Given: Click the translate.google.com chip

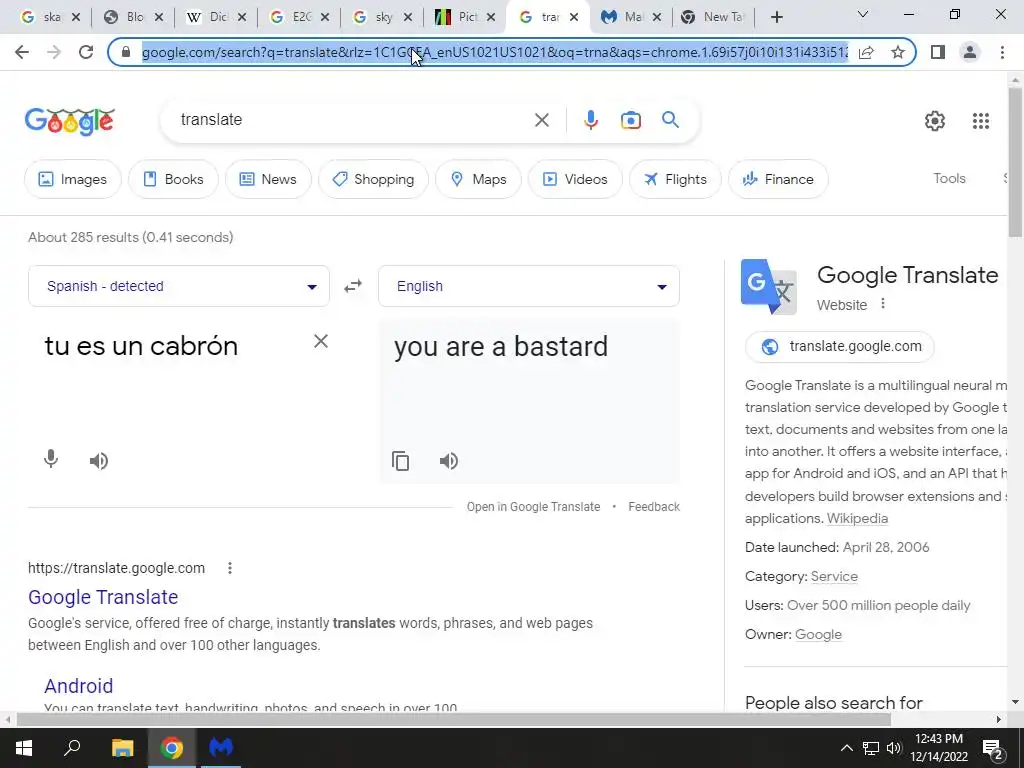Looking at the screenshot, I should (x=840, y=347).
